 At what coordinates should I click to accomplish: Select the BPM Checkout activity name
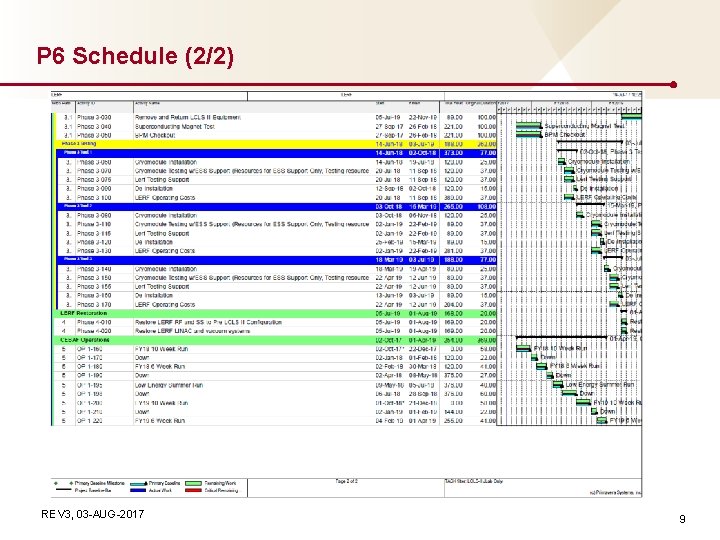[x=155, y=135]
